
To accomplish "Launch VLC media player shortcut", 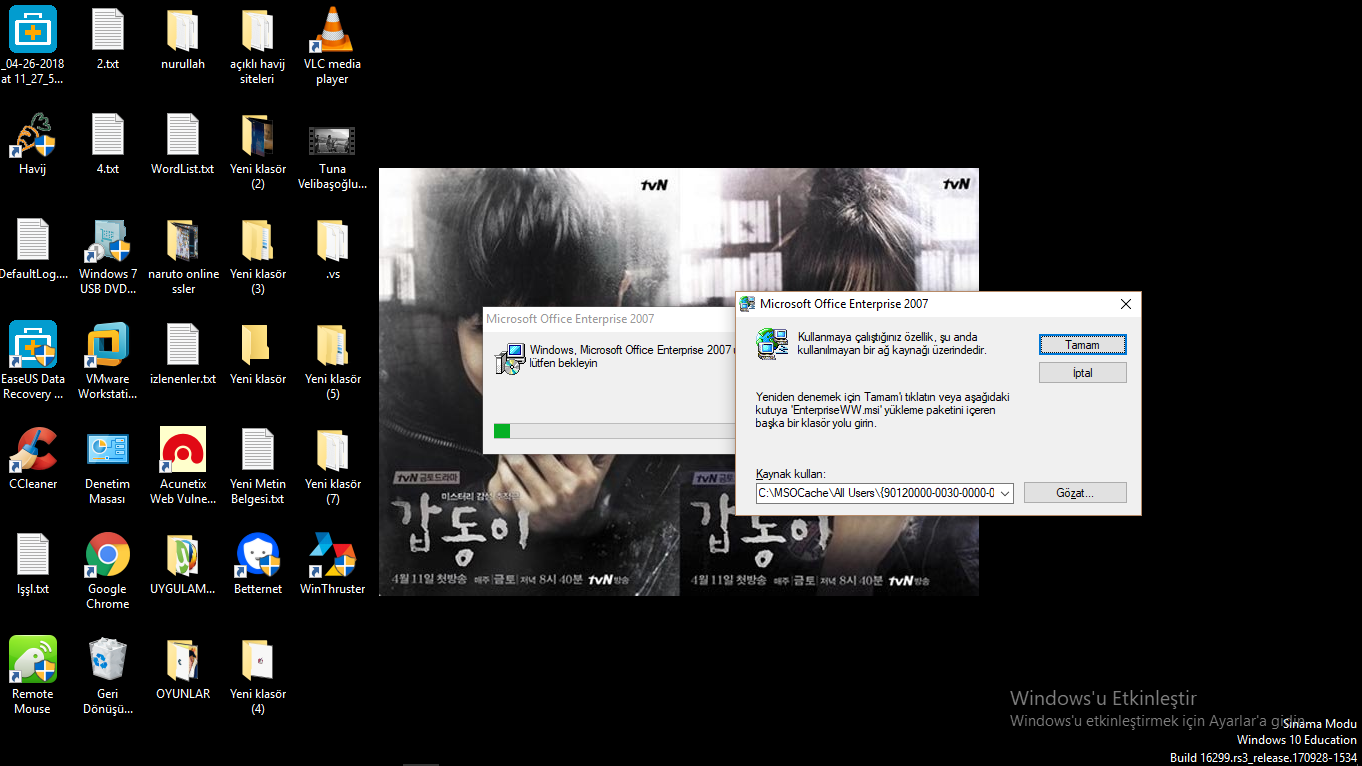I will [332, 46].
